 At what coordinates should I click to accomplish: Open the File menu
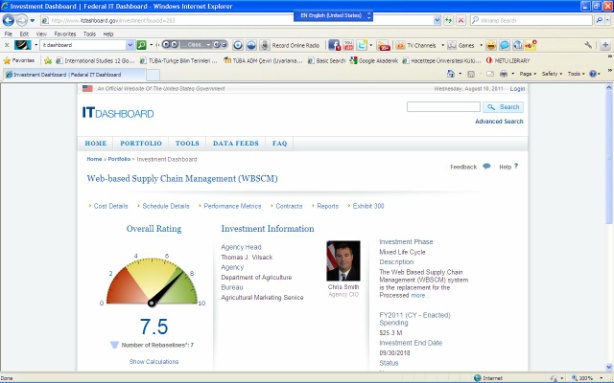(x=8, y=34)
